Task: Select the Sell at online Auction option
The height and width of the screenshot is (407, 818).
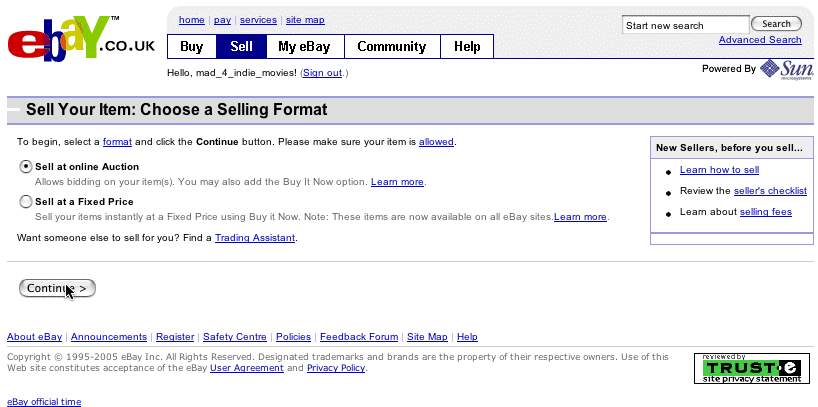Action: coord(26,167)
